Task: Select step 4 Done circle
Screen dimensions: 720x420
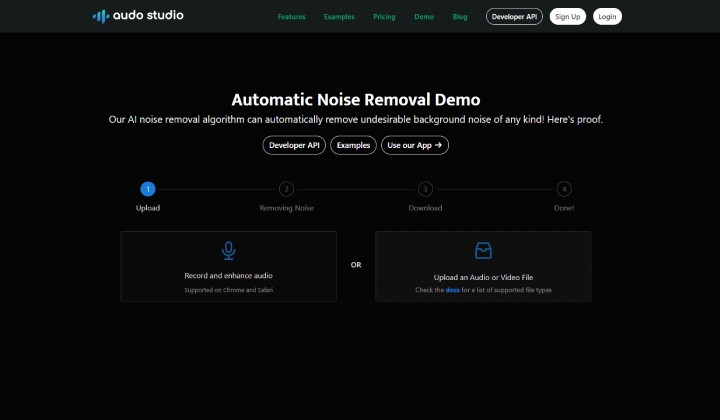Action: (564, 189)
